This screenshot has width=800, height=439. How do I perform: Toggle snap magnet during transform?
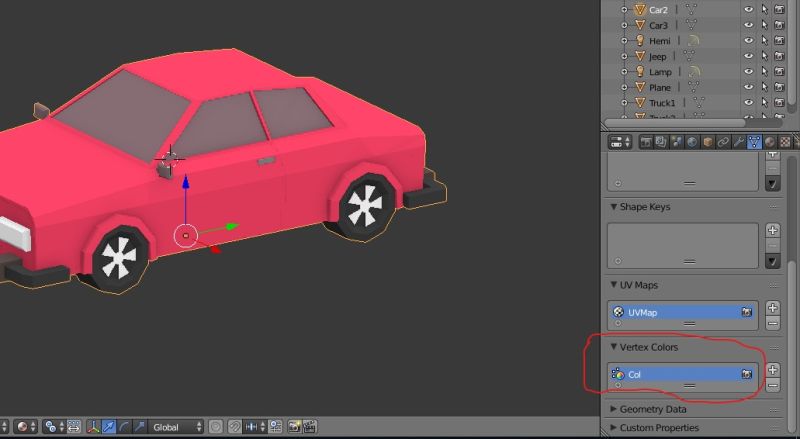(x=234, y=427)
